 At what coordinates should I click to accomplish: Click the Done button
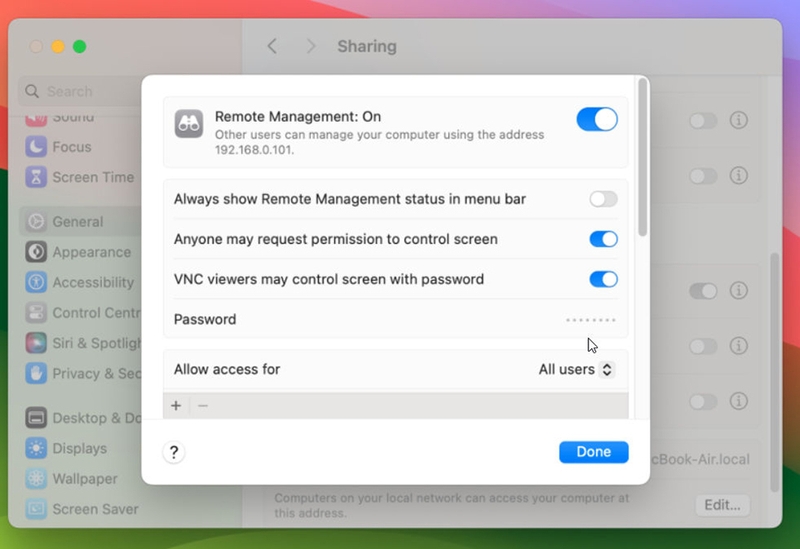(593, 452)
